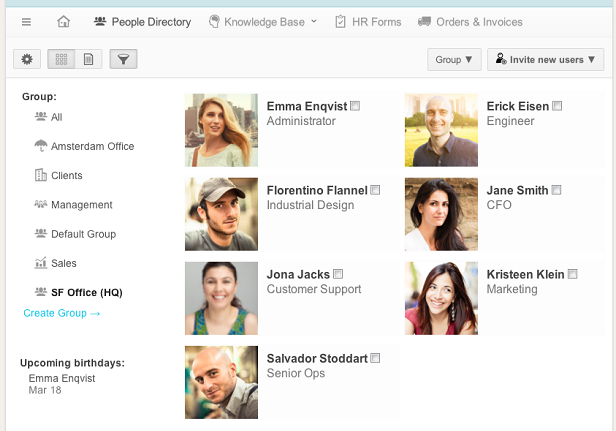Select Jona Jacks' checkbox

click(x=338, y=274)
